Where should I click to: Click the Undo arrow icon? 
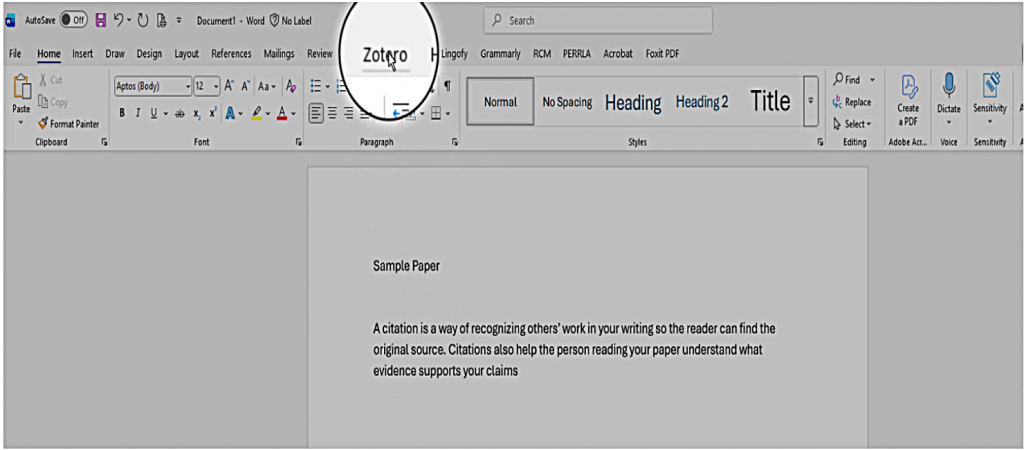pos(119,20)
